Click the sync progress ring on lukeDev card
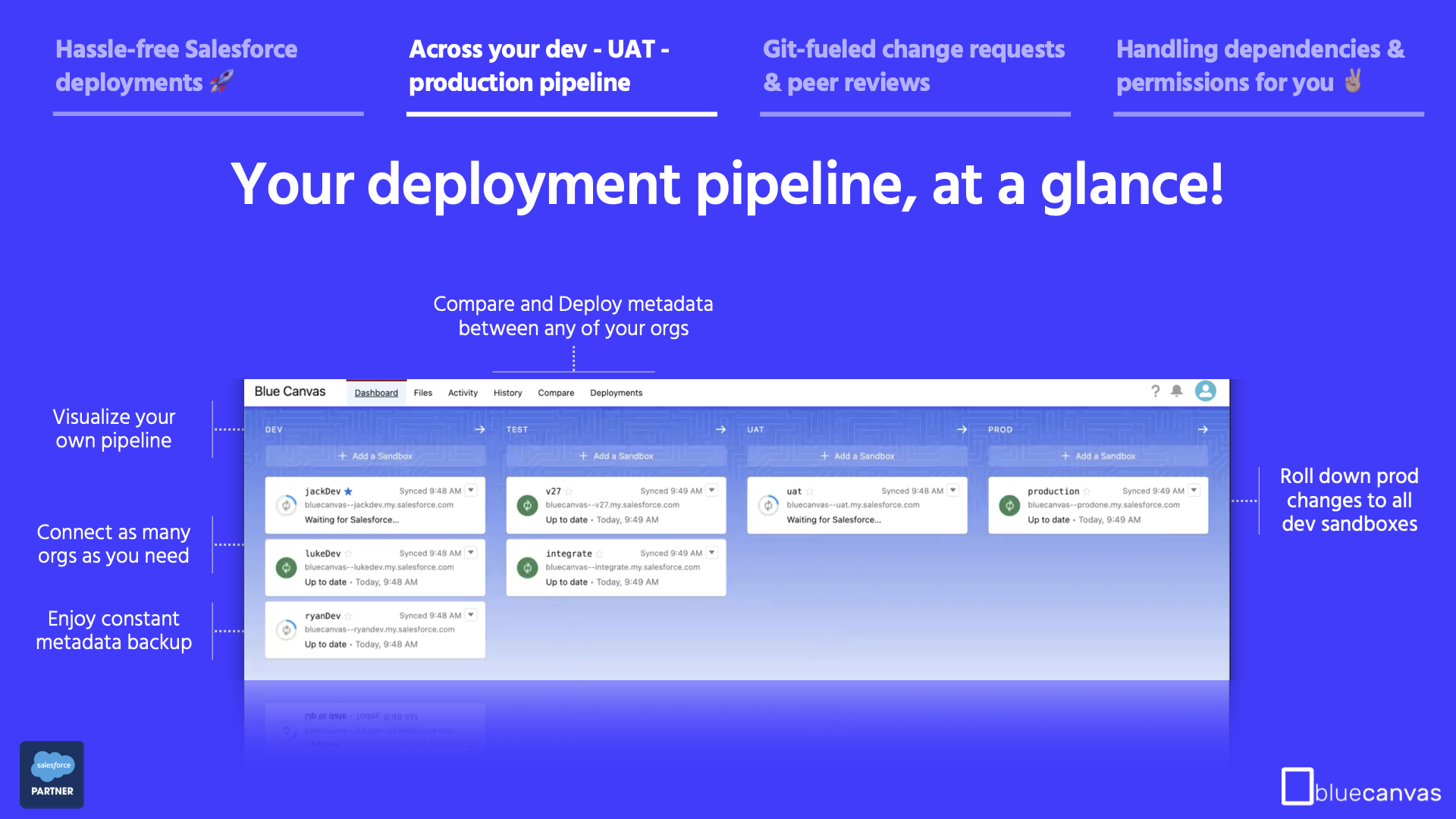The image size is (1456, 819). [286, 567]
